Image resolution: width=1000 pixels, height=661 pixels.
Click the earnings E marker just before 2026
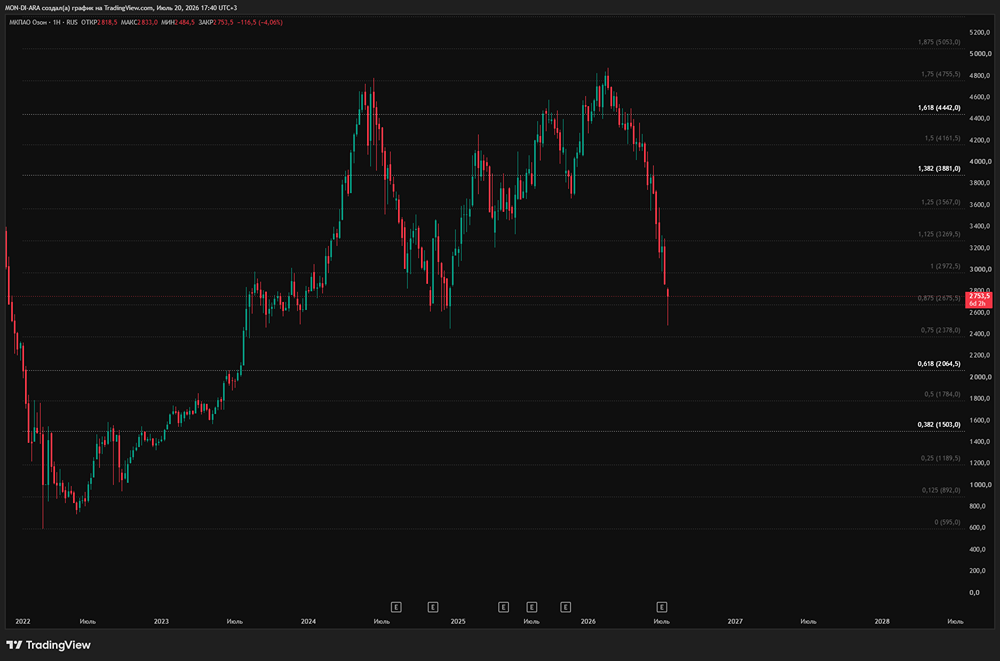tap(565, 607)
